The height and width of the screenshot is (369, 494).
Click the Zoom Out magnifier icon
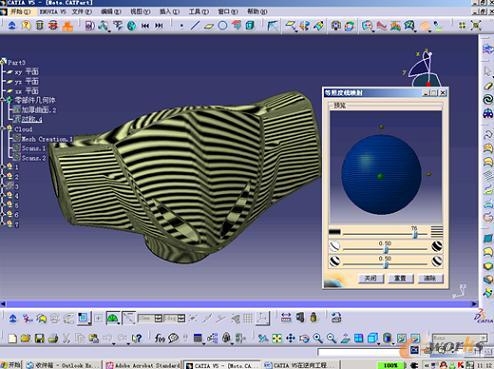pyautogui.click(x=331, y=338)
